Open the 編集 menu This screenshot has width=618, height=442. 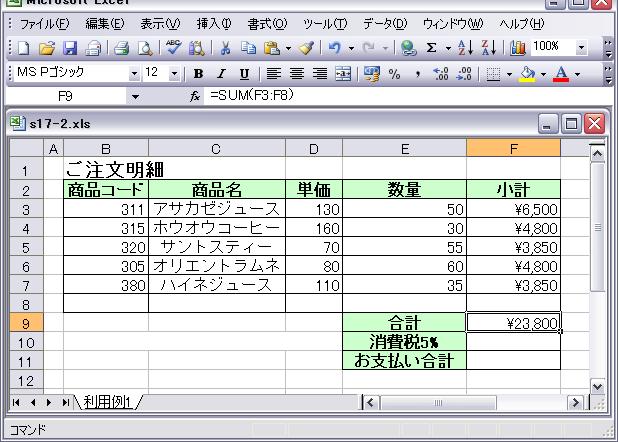105,24
